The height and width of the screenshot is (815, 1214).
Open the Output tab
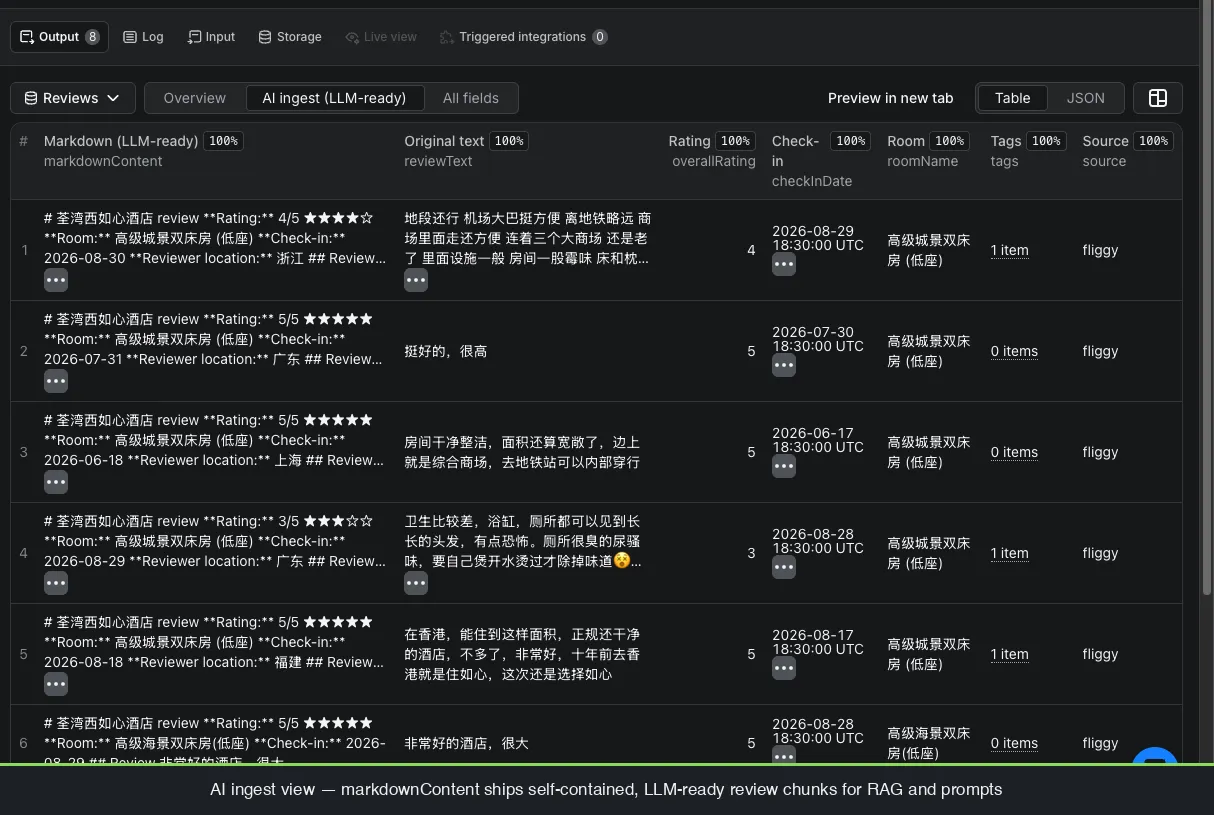(59, 37)
